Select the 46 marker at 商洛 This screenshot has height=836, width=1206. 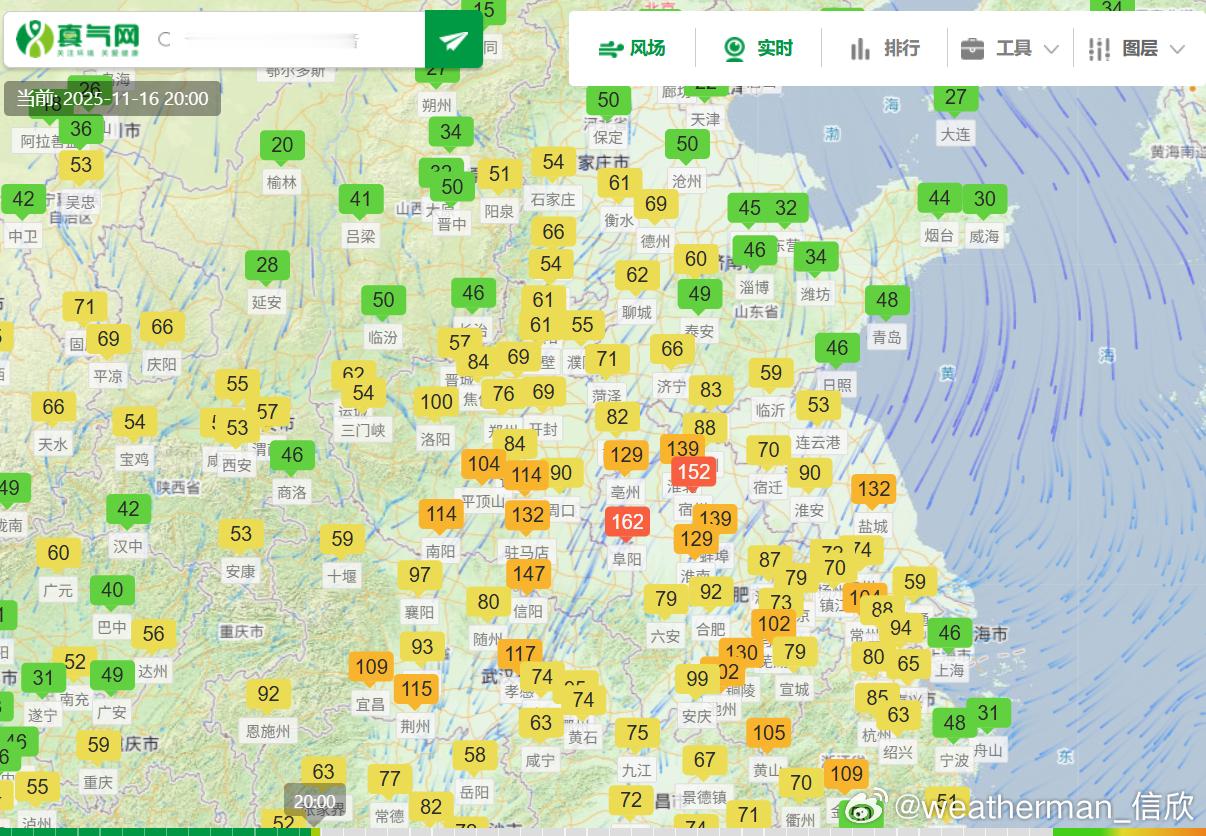[292, 455]
